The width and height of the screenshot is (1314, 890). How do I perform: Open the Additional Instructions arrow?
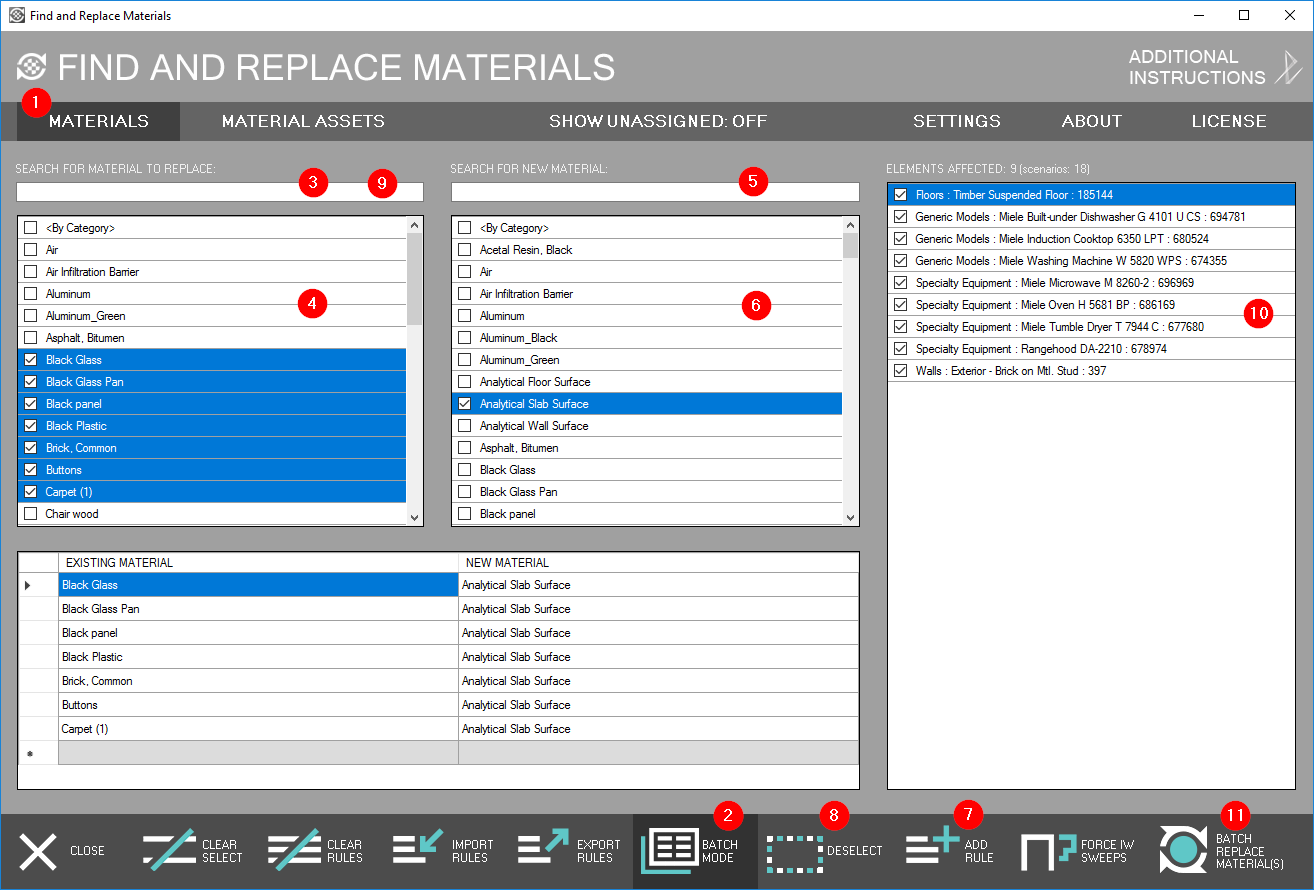(1286, 67)
